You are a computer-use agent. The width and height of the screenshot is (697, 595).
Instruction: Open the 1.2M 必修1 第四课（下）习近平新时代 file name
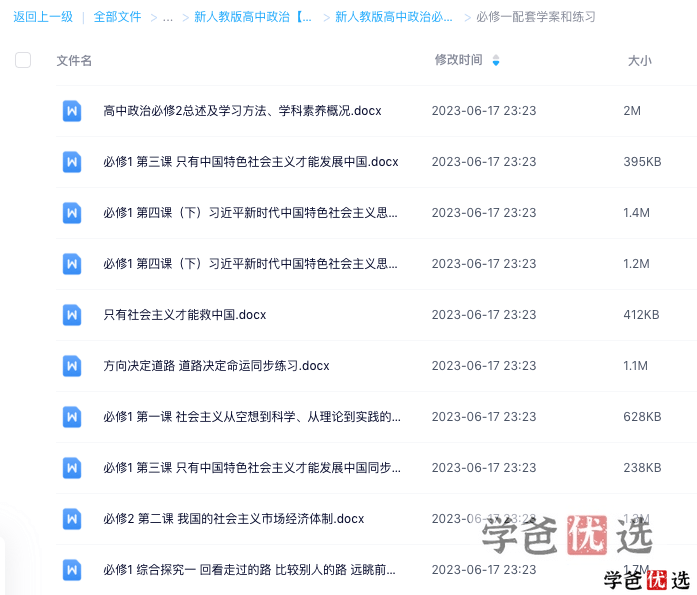pos(250,264)
